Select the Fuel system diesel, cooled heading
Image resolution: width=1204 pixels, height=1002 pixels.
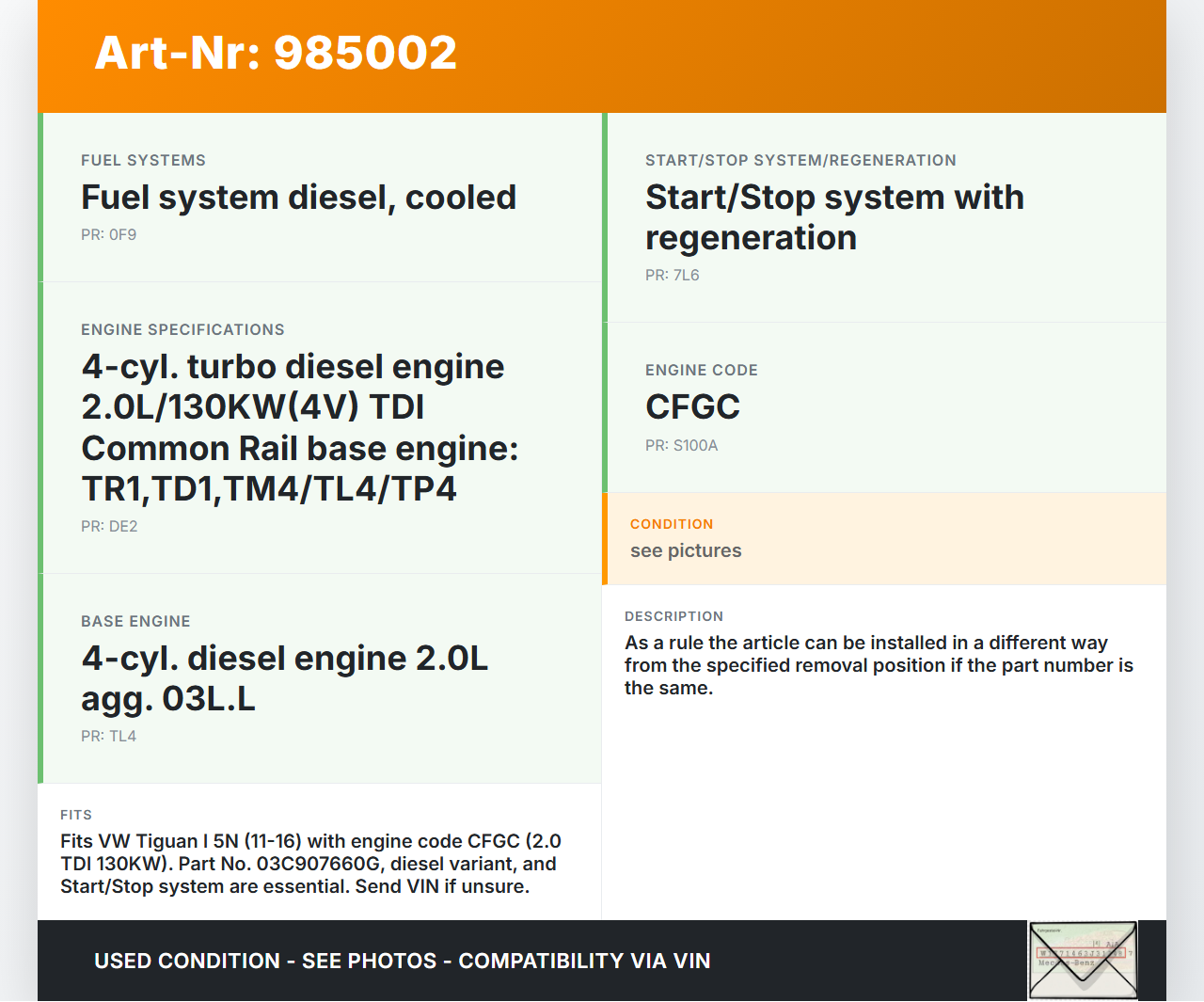[x=298, y=198]
